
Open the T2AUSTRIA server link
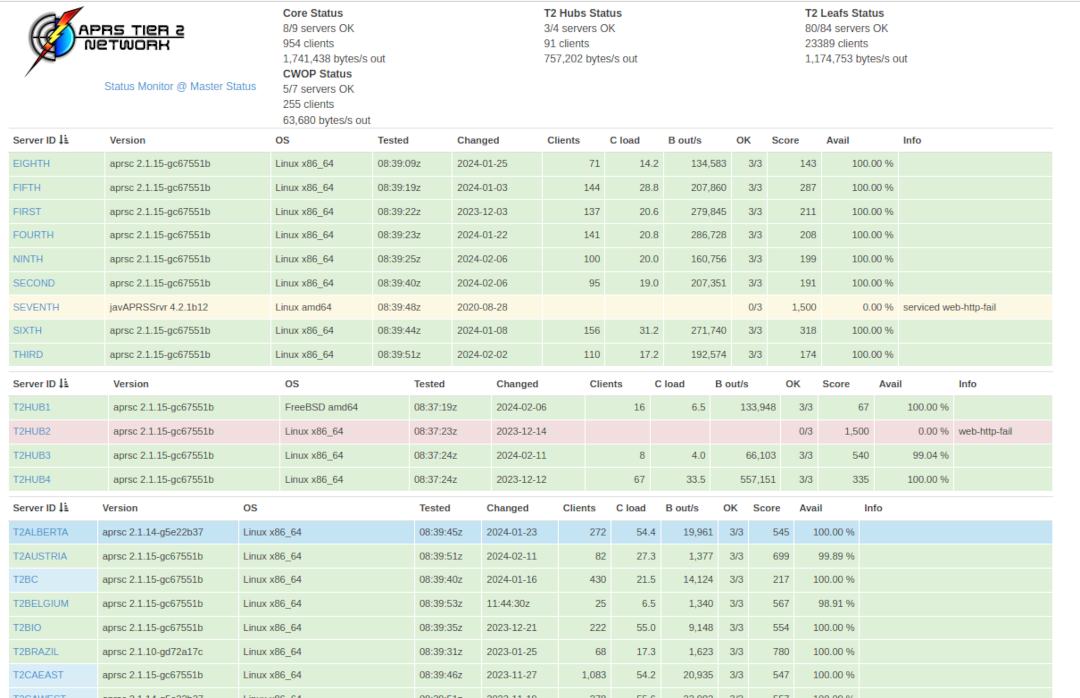tap(40, 556)
